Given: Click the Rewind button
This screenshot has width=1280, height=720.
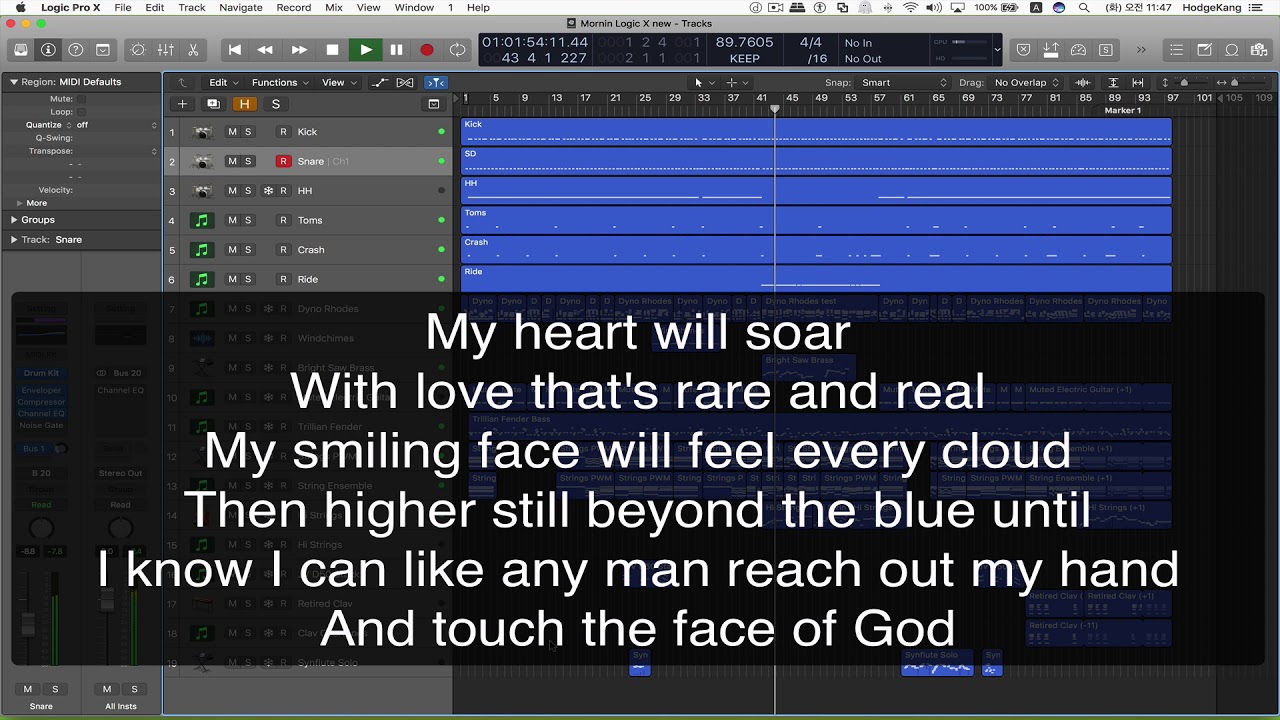Looking at the screenshot, I should tap(265, 50).
